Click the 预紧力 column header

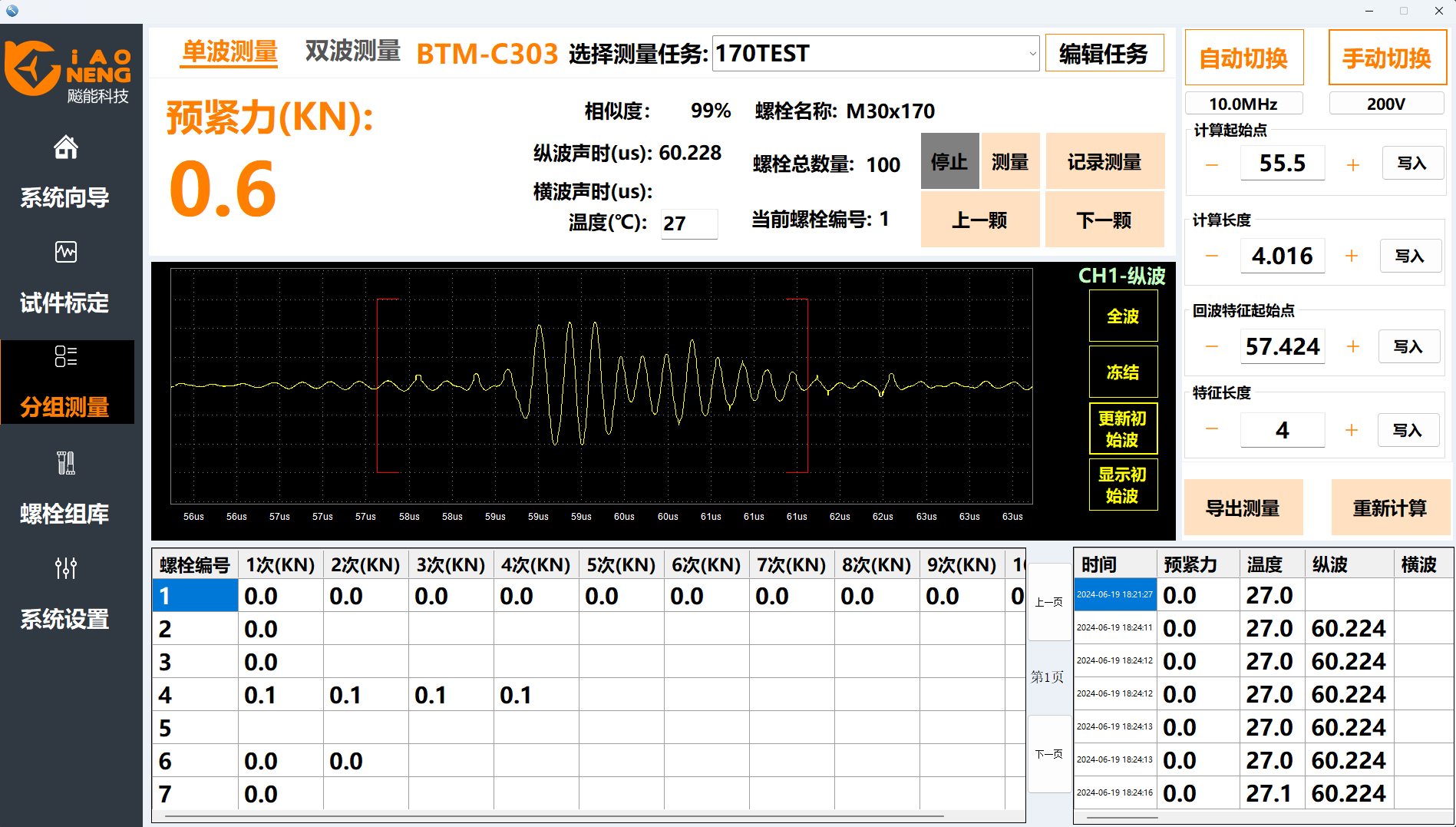coord(1197,564)
